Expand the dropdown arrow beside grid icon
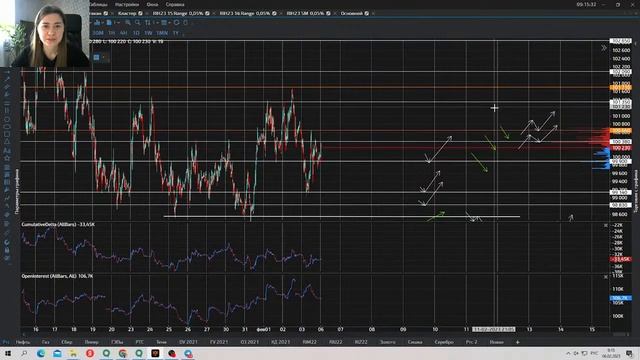Screen dimensions: 640x360 click(169, 23)
